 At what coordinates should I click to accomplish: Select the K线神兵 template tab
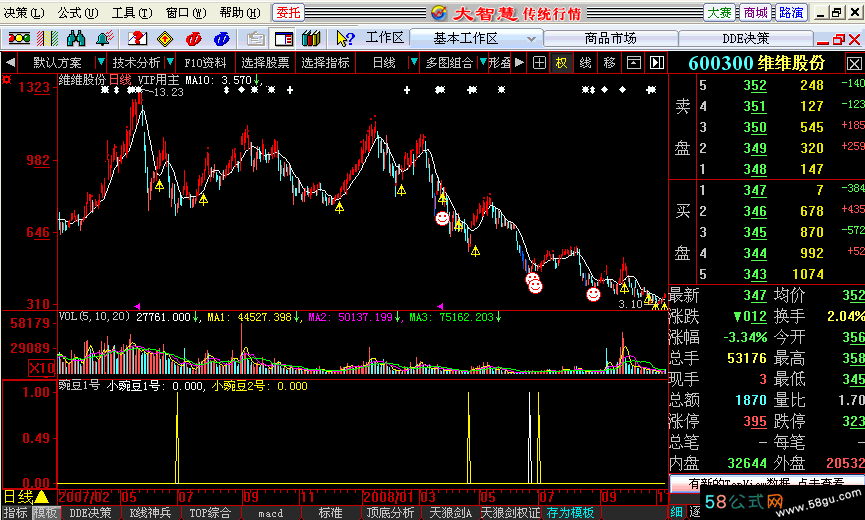click(x=150, y=513)
